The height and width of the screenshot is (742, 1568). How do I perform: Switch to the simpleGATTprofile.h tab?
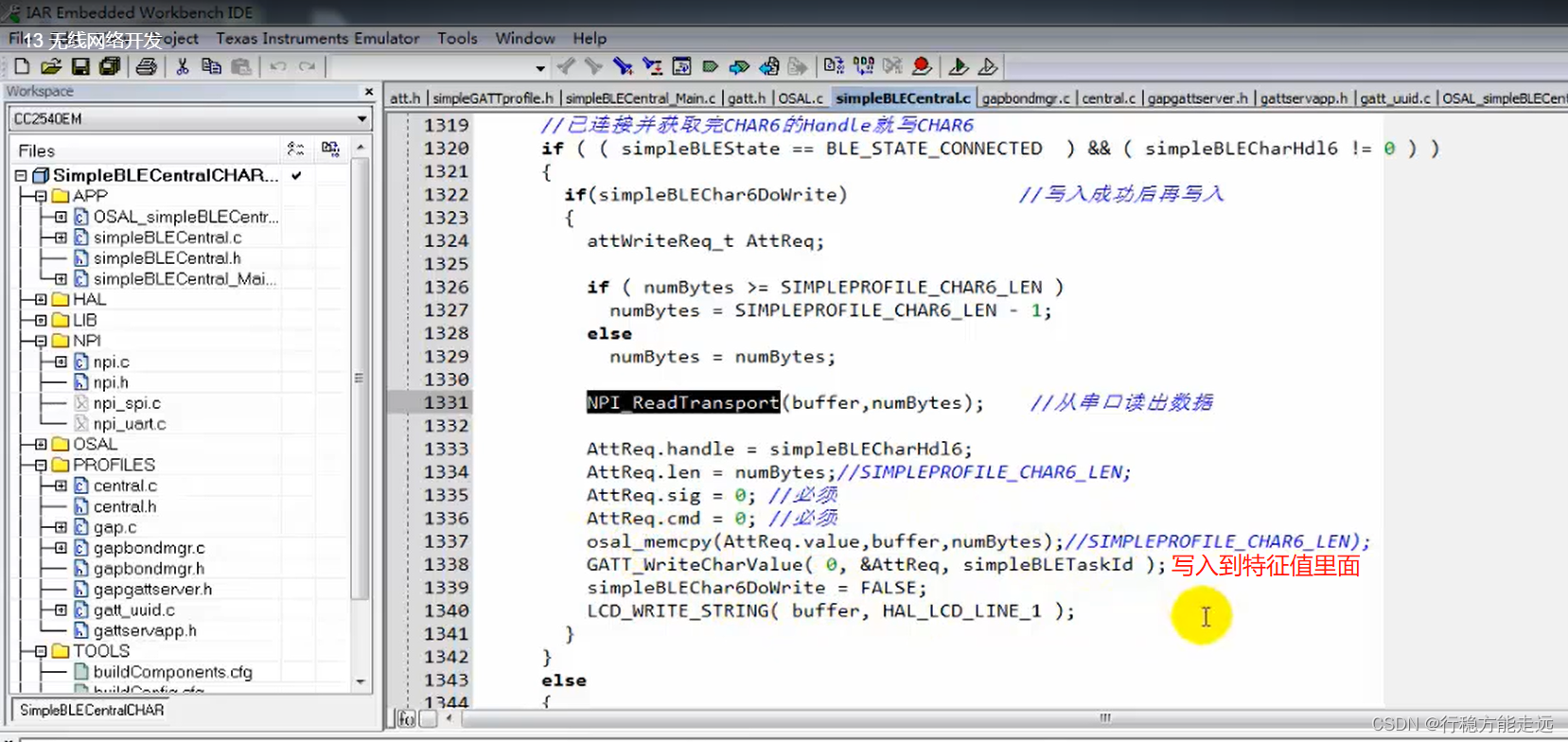pyautogui.click(x=492, y=97)
